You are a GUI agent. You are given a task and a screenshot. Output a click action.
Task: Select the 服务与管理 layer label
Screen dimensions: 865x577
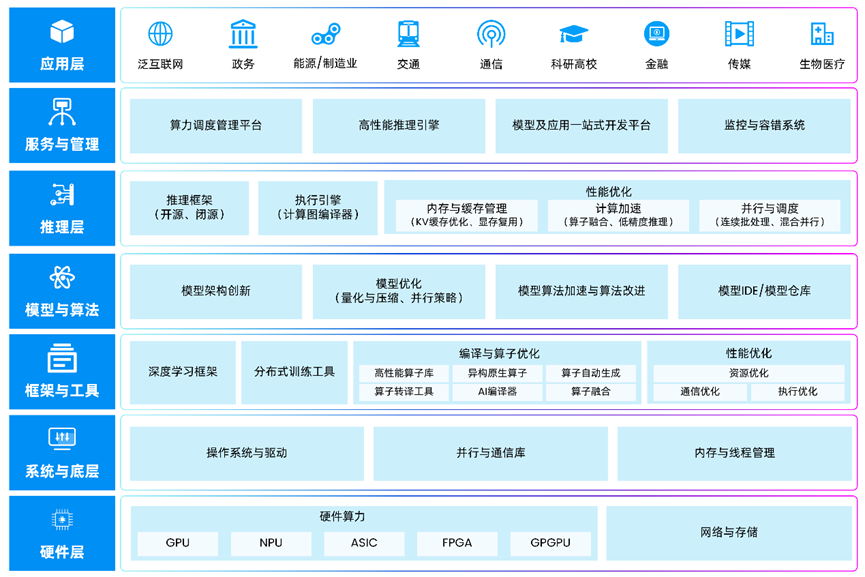coord(62,145)
